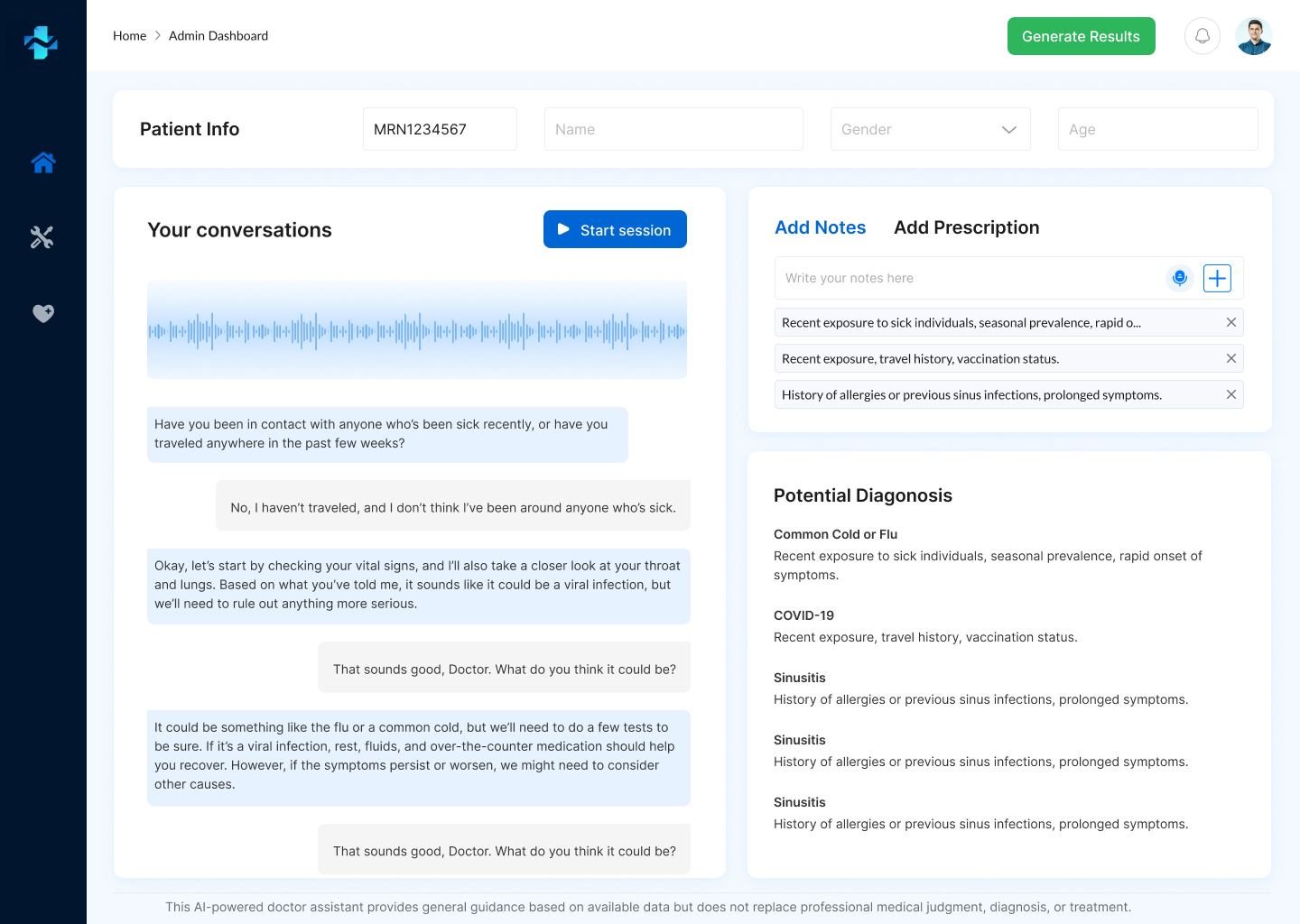The image size is (1300, 924).
Task: Dismiss the 'travel history, vaccination status' note
Action: [x=1230, y=358]
